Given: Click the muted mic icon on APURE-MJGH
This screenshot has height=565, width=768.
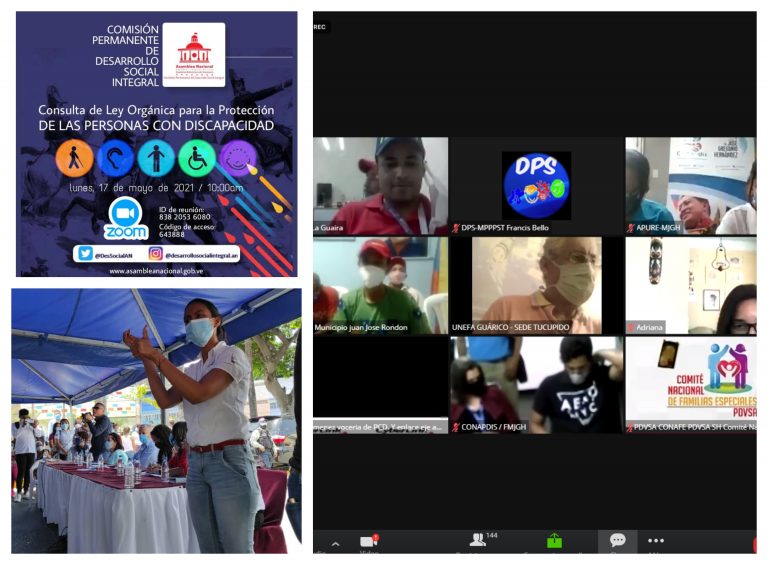Looking at the screenshot, I should pos(631,228).
